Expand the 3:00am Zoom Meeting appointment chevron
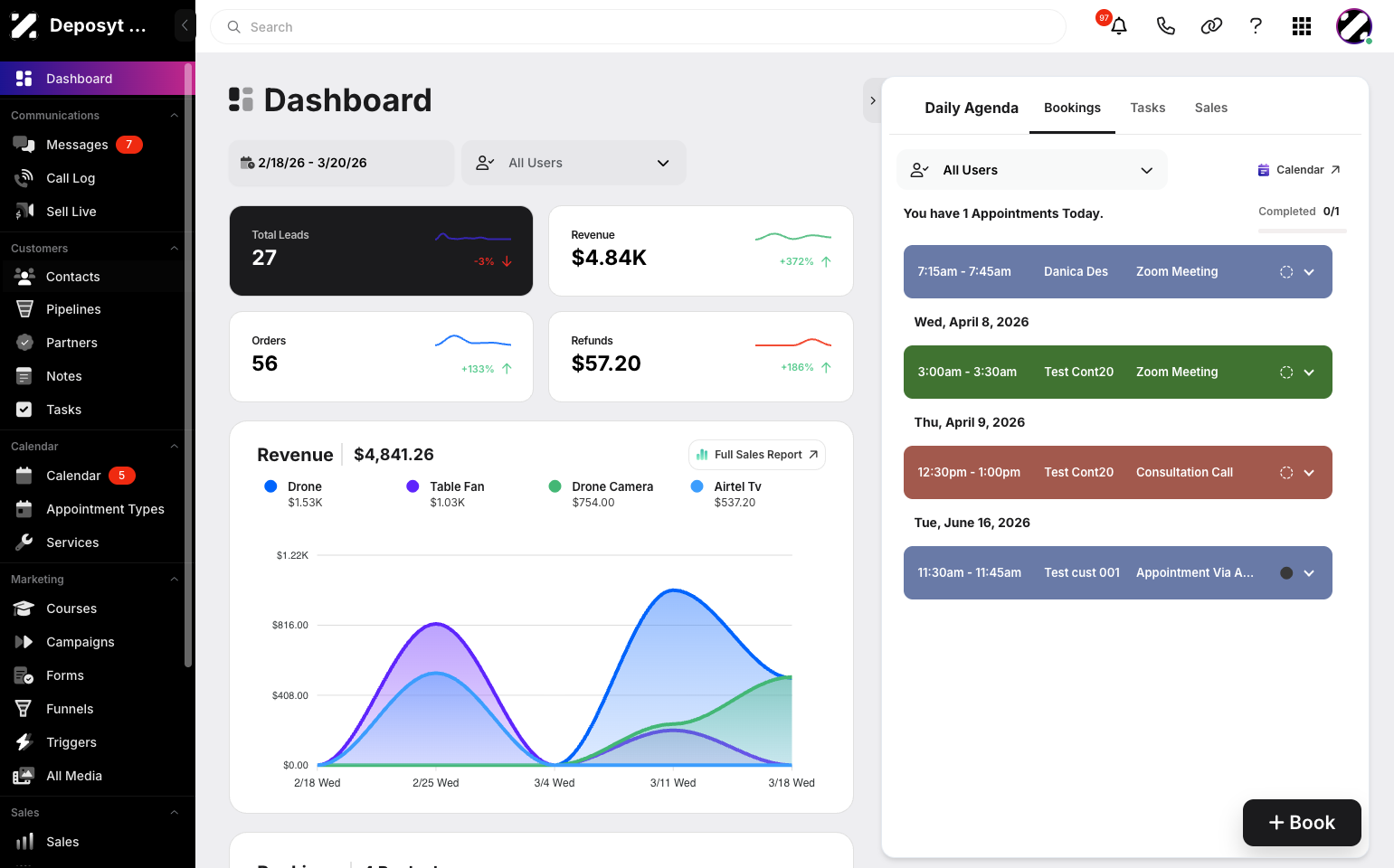Viewport: 1394px width, 868px height. 1309,373
